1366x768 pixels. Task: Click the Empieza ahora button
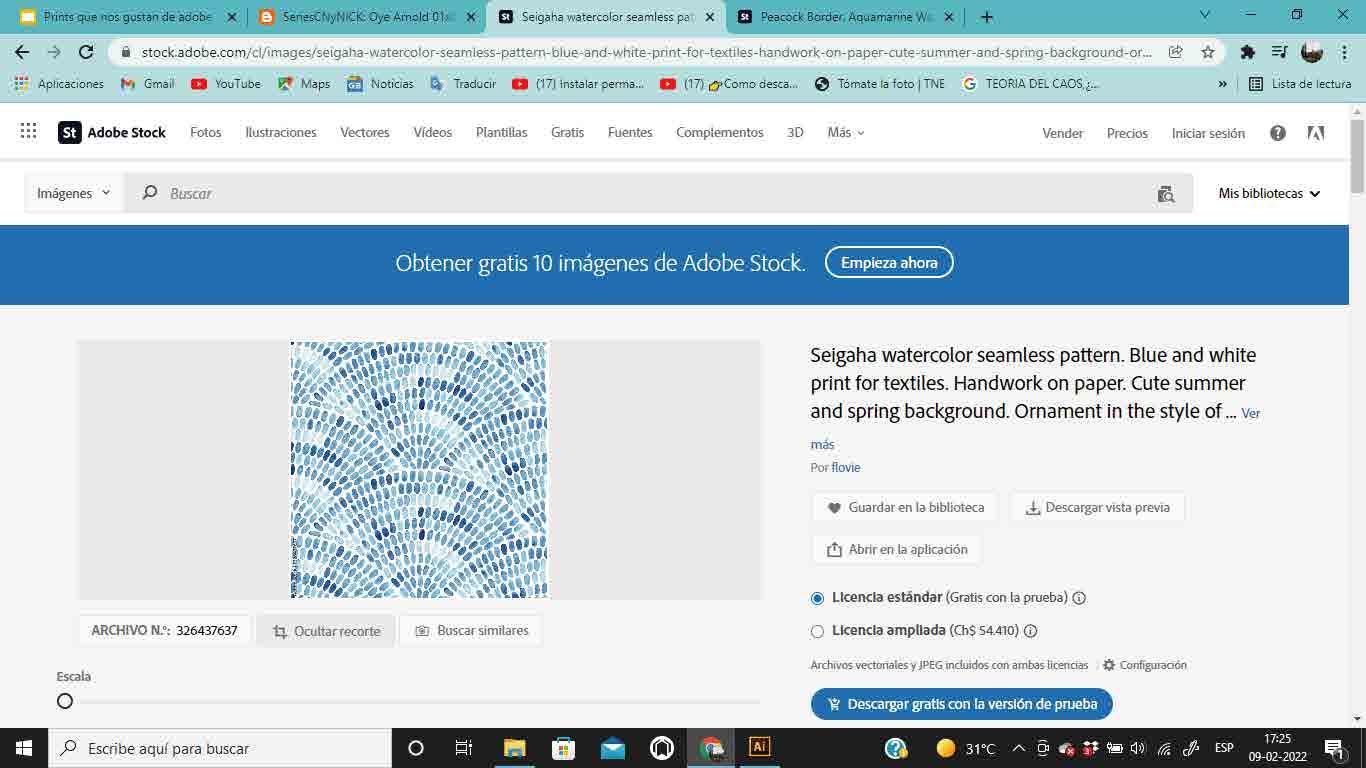pyautogui.click(x=889, y=263)
